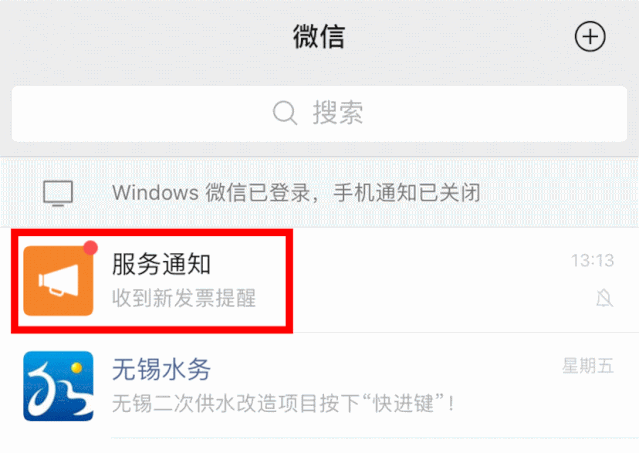Tap the white megaphone symbol
The width and height of the screenshot is (639, 453).
(x=58, y=280)
